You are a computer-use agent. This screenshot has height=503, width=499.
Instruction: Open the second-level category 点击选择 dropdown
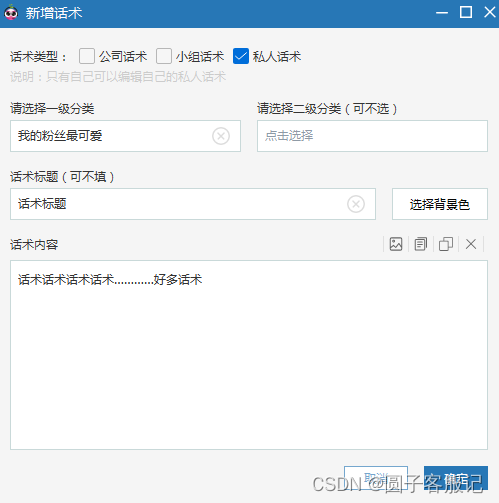point(372,136)
